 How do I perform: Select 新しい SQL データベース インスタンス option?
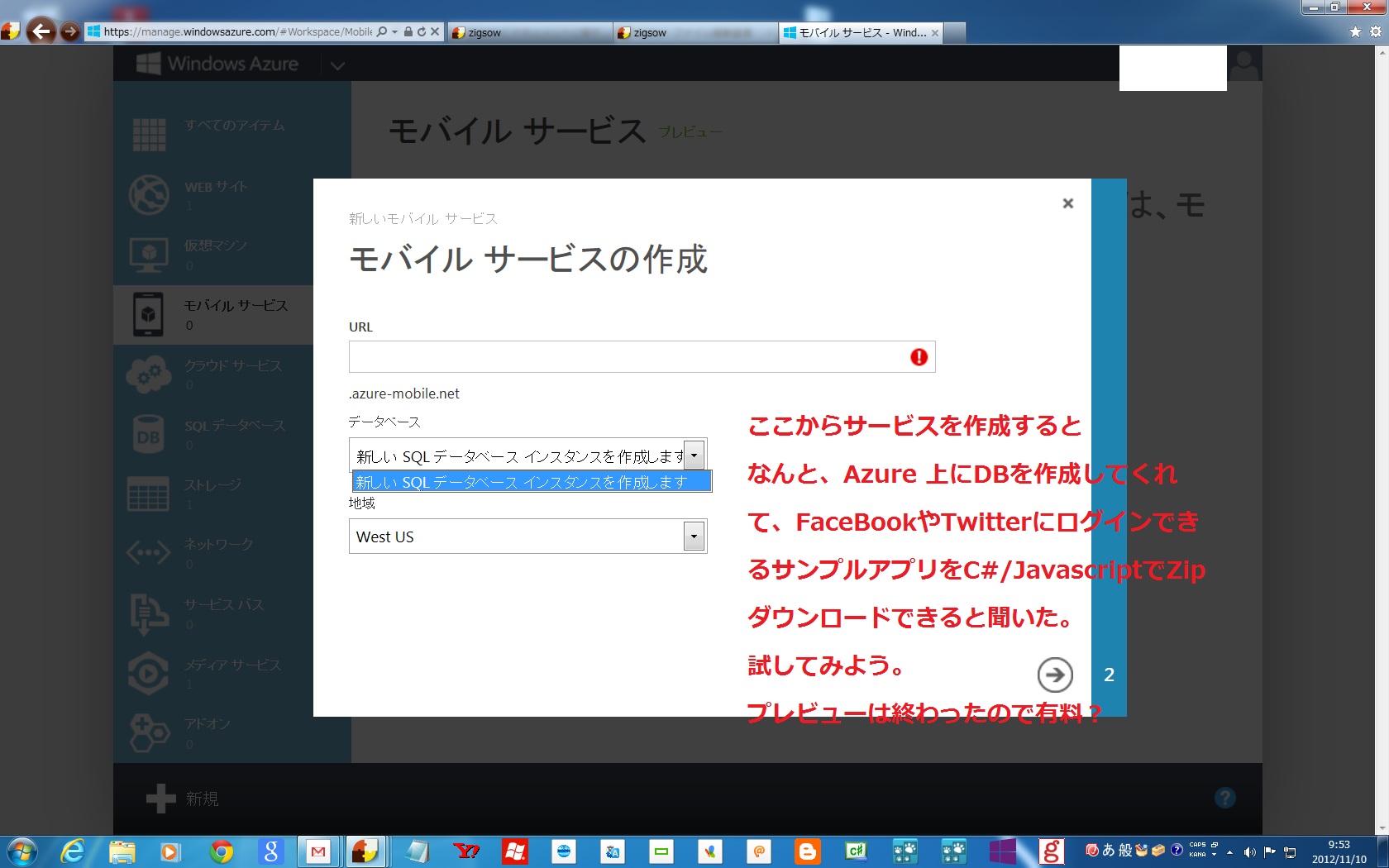(x=531, y=482)
